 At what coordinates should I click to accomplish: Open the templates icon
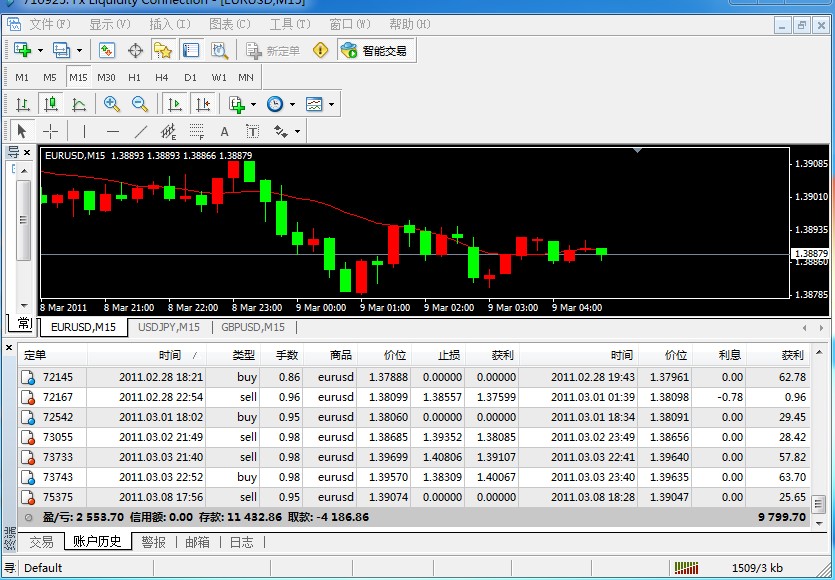click(x=314, y=104)
